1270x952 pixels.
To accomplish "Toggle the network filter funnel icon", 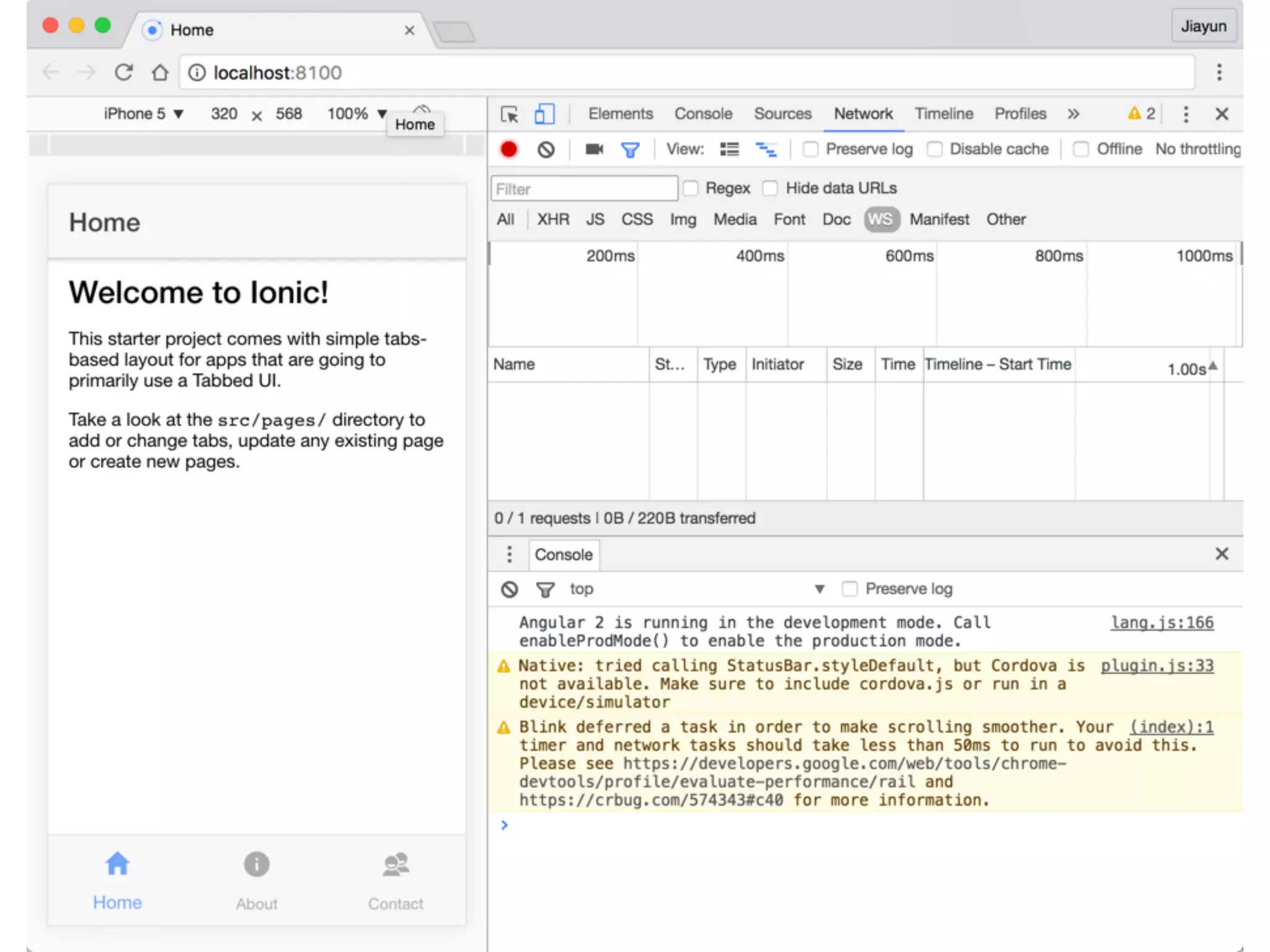I will point(630,149).
